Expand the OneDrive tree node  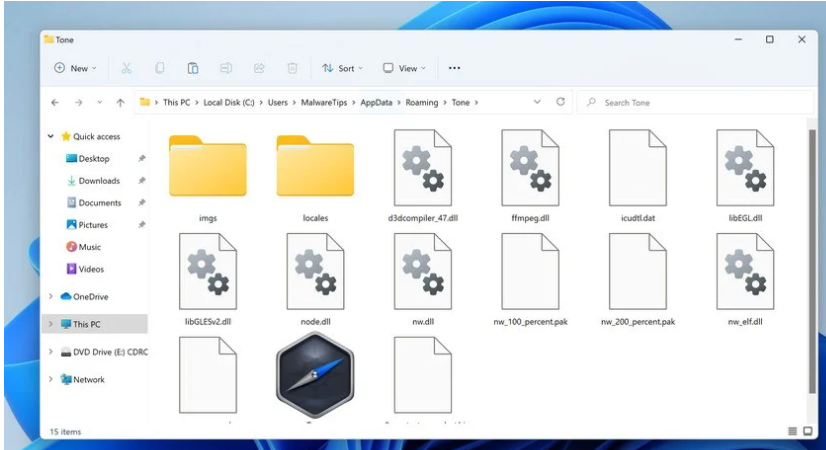coord(51,297)
